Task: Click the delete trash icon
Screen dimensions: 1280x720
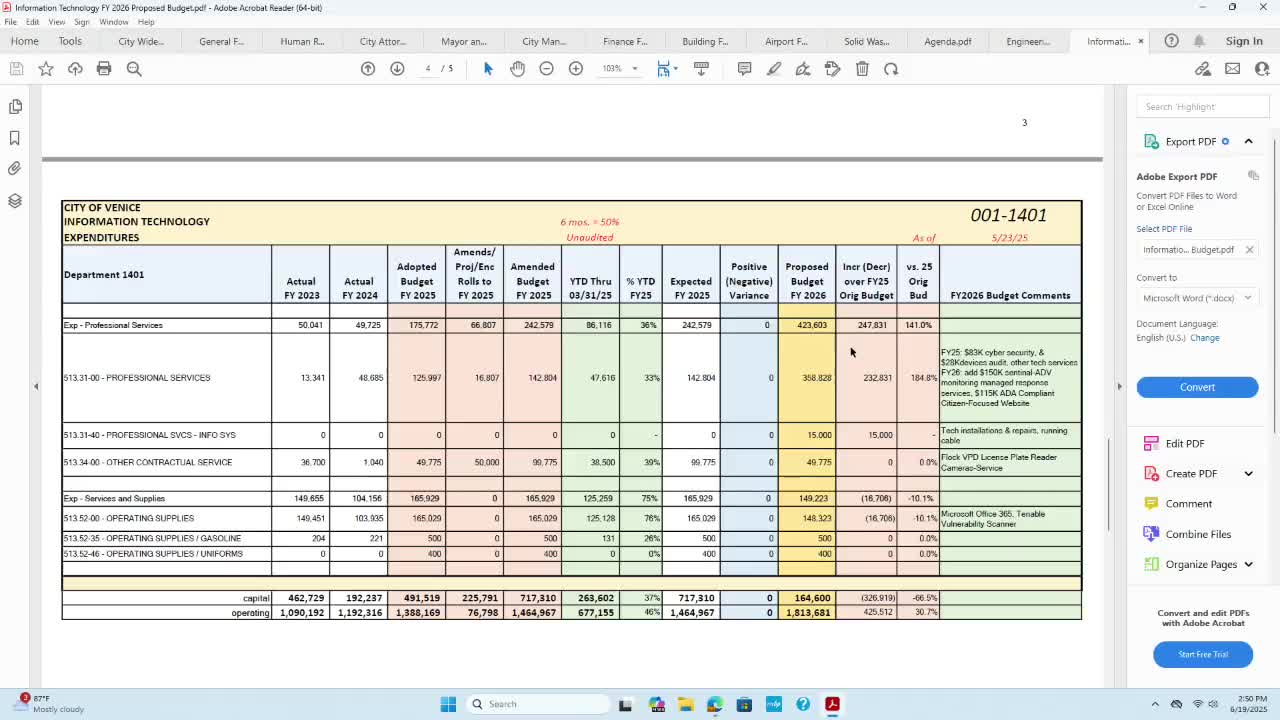Action: (862, 68)
